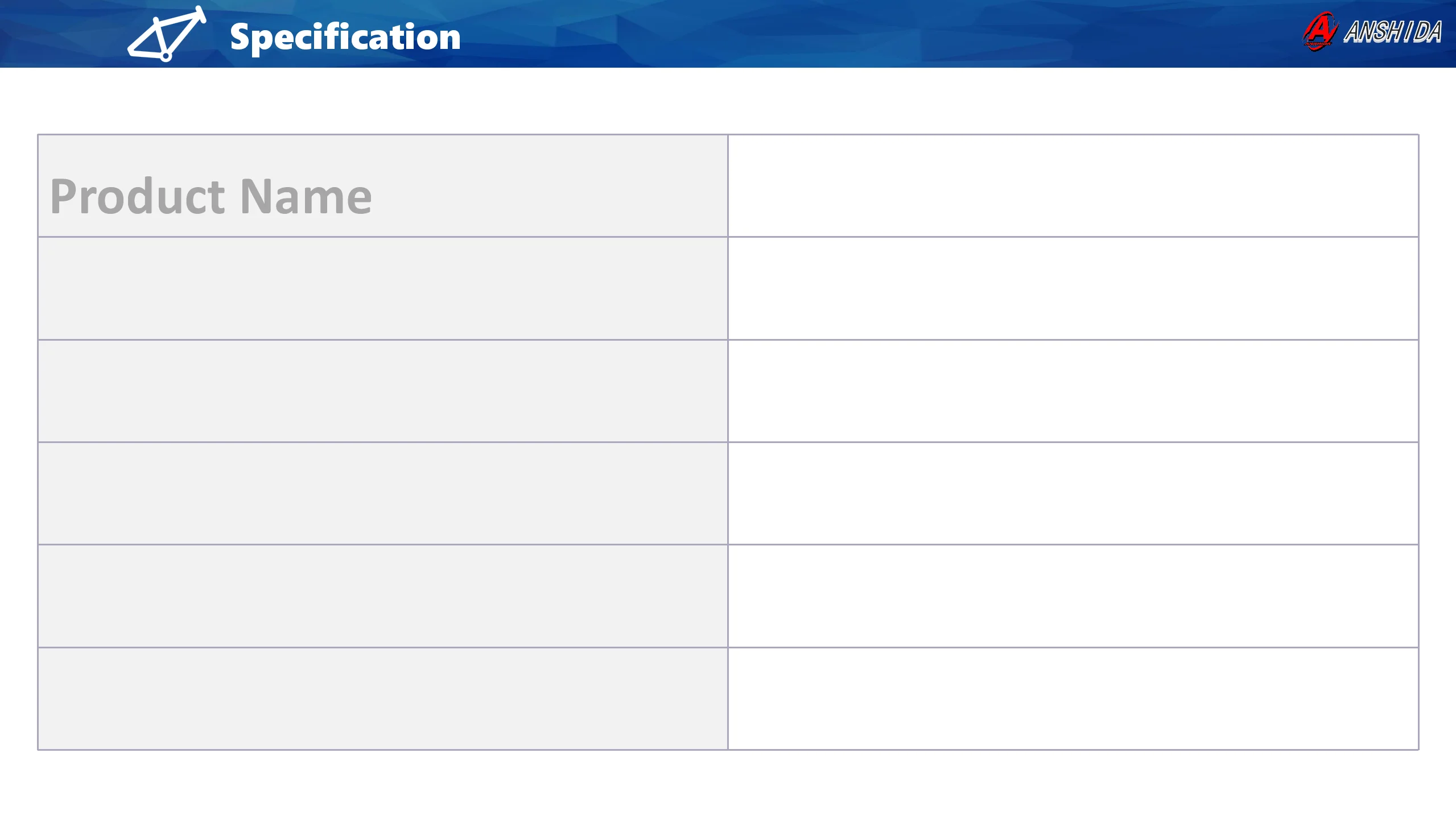This screenshot has width=1456, height=819.
Task: Click the blank area below the table
Action: pyautogui.click(x=728, y=785)
